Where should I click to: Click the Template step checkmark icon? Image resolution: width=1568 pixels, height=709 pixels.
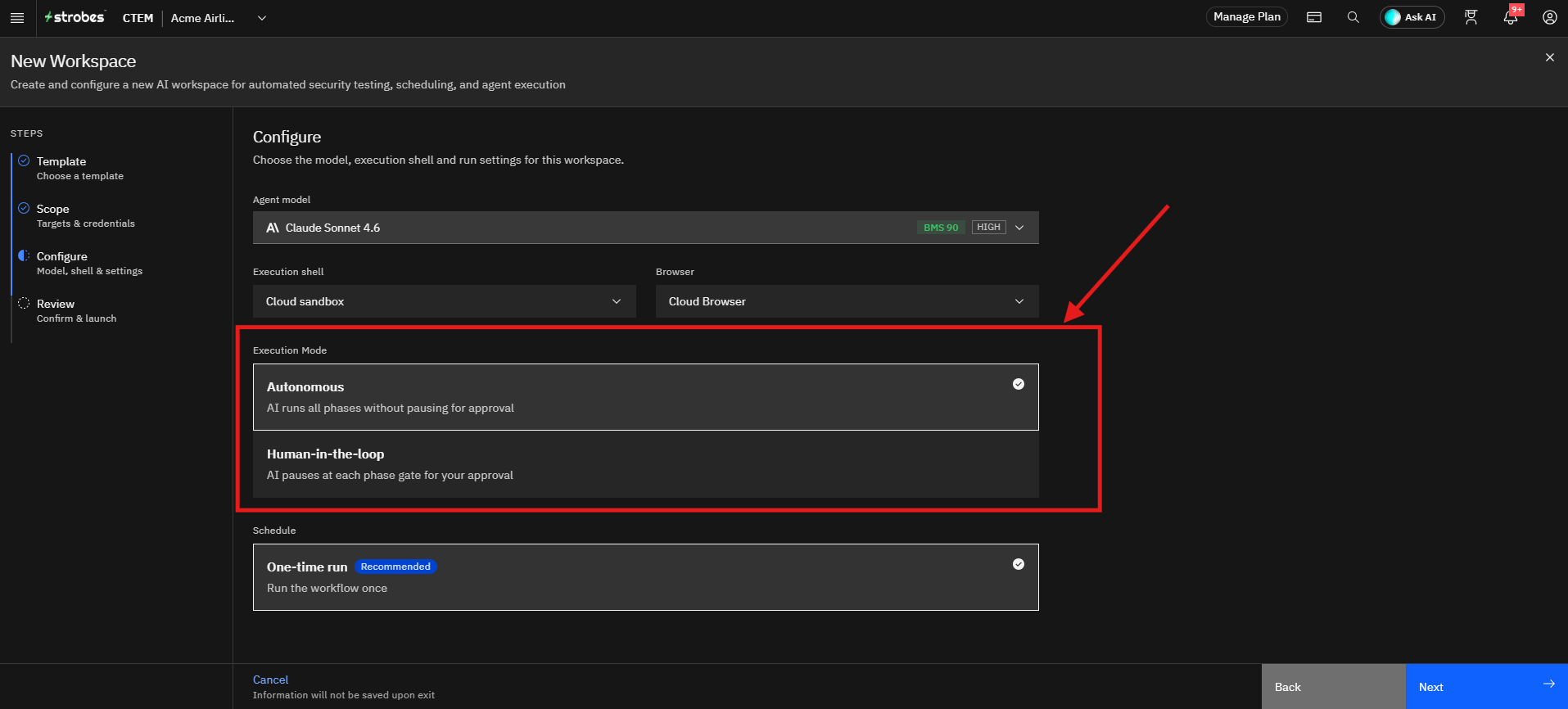[24, 160]
